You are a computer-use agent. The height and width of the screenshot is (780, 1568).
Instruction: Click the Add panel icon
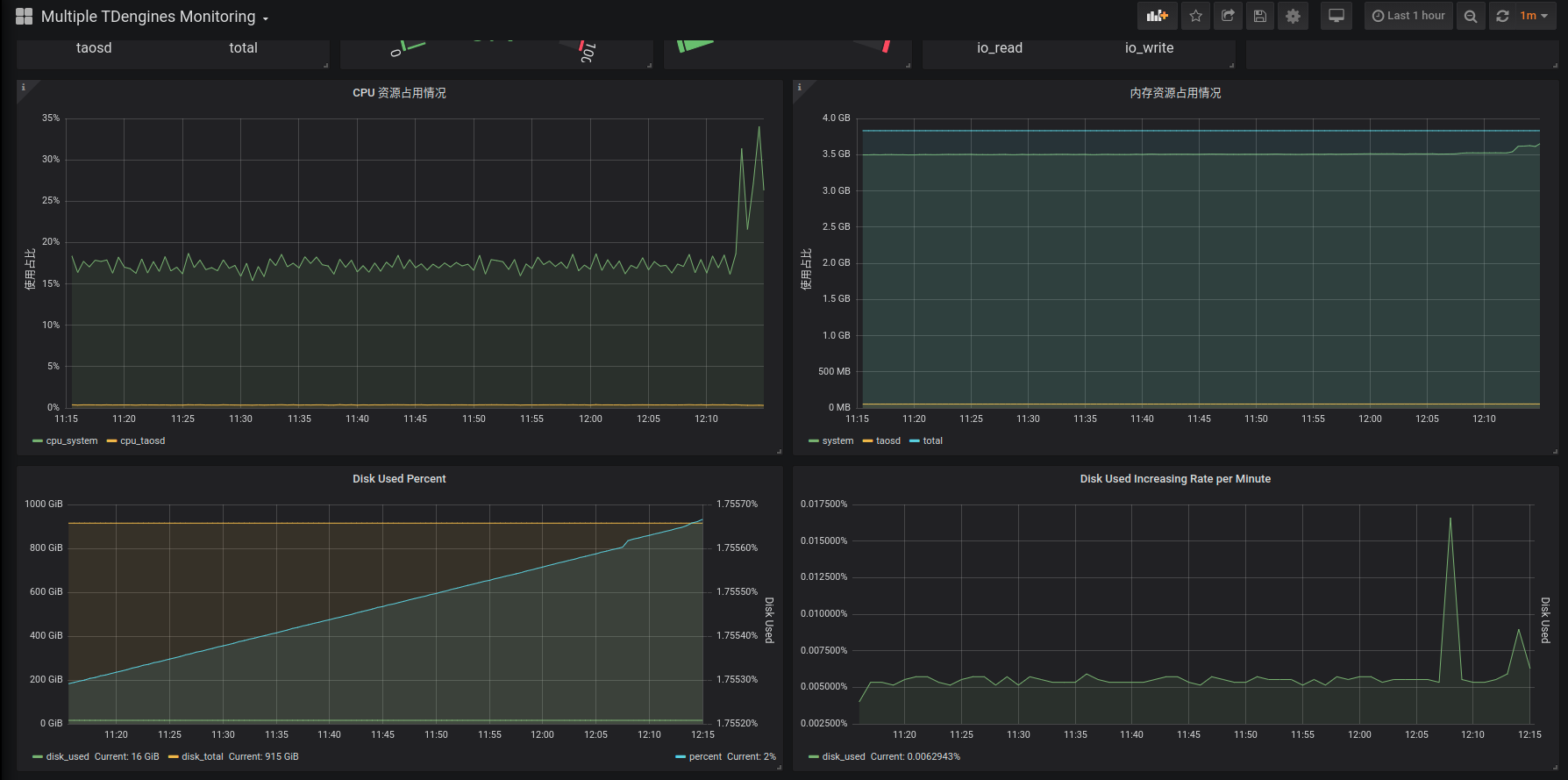(1158, 16)
